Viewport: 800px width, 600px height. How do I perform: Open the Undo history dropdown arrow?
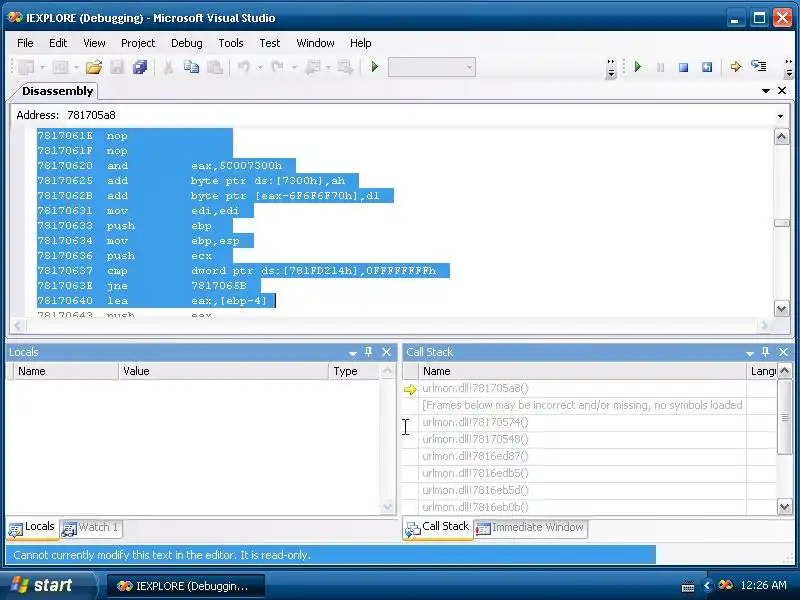[x=260, y=67]
